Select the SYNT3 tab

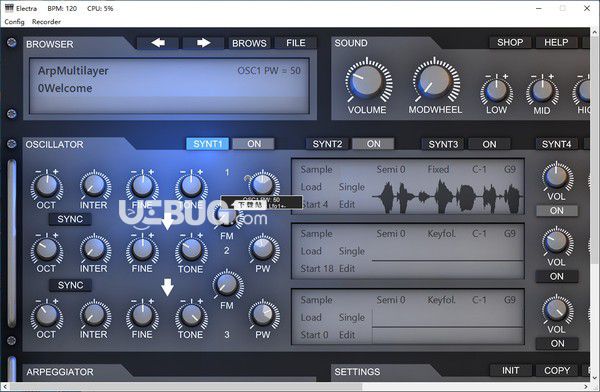(443, 144)
